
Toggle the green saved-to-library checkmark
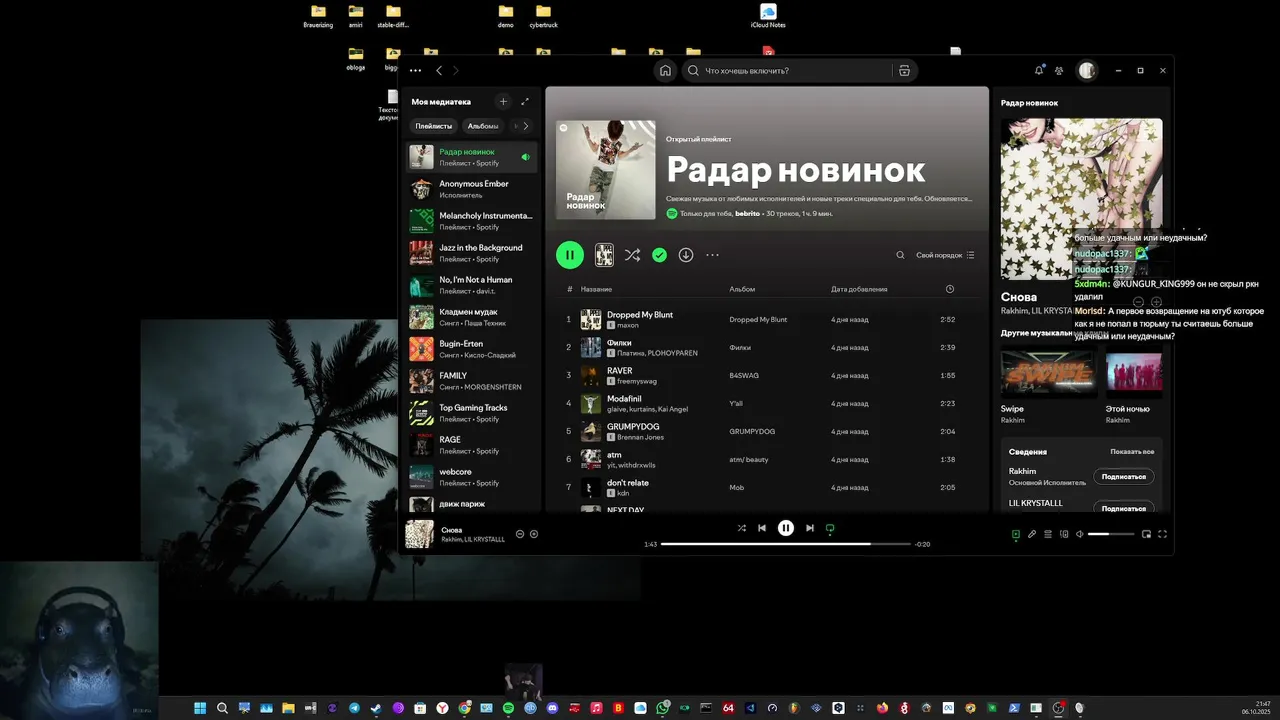point(659,255)
